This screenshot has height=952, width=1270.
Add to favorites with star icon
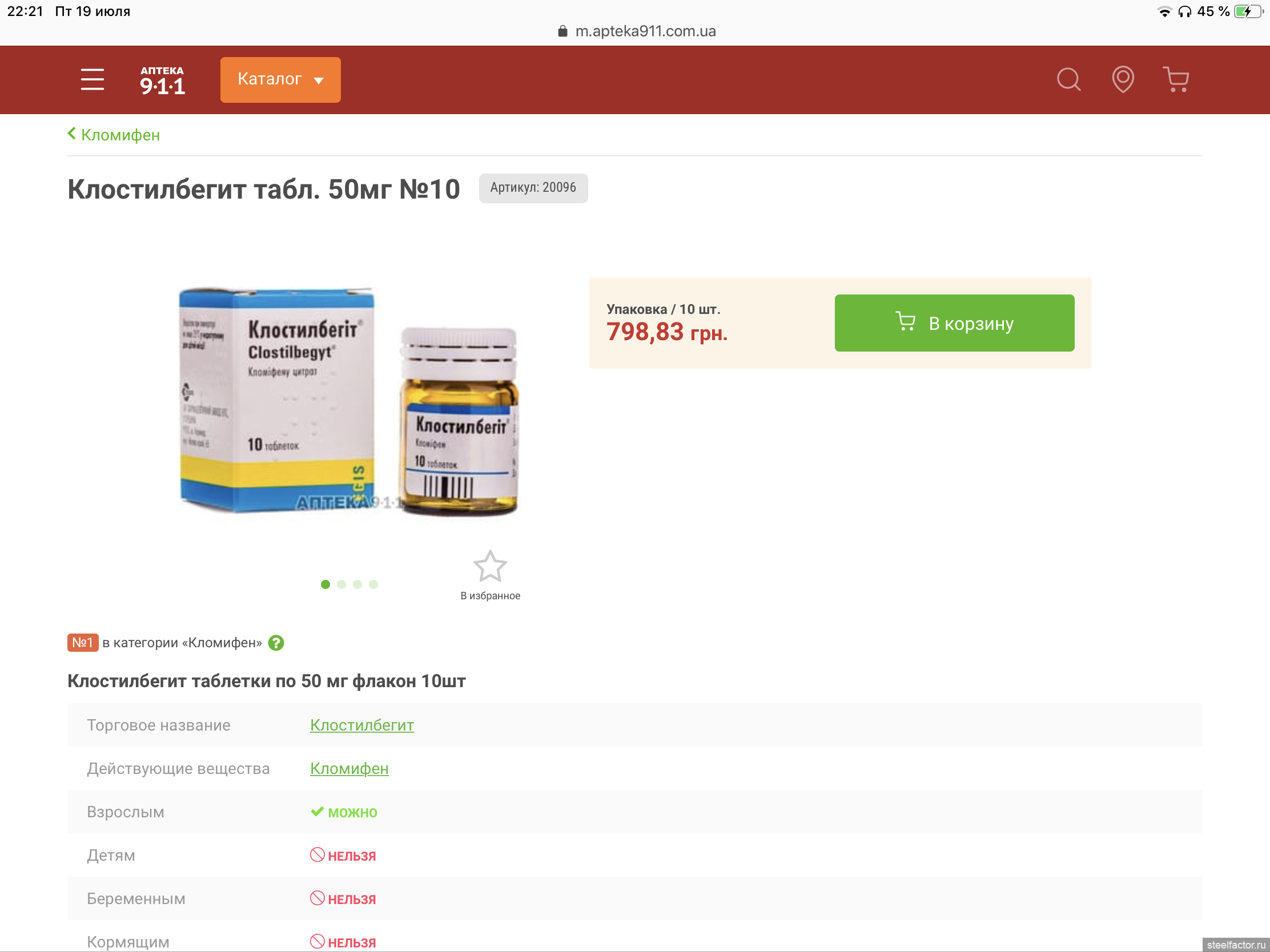490,566
